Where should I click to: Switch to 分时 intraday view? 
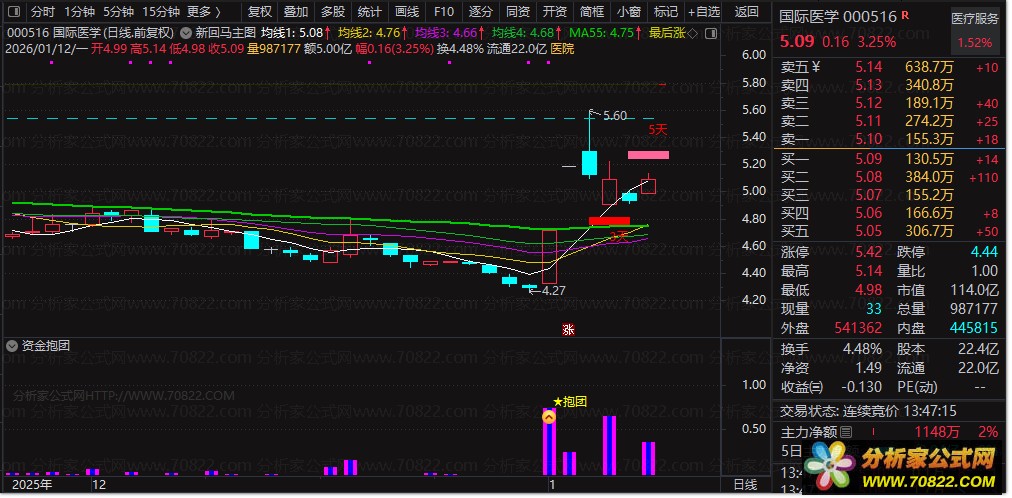point(43,12)
